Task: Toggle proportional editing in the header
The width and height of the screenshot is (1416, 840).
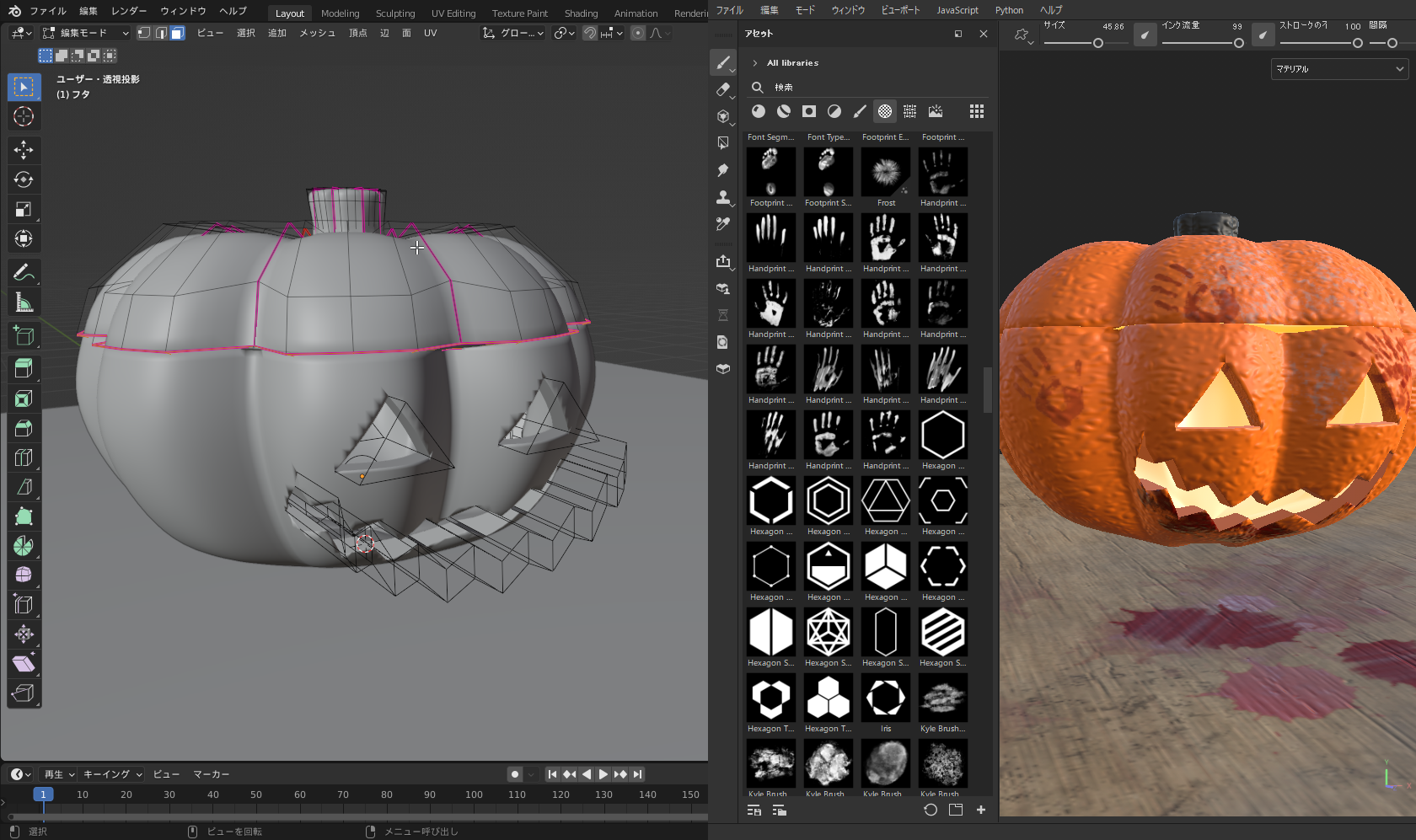Action: pyautogui.click(x=638, y=33)
